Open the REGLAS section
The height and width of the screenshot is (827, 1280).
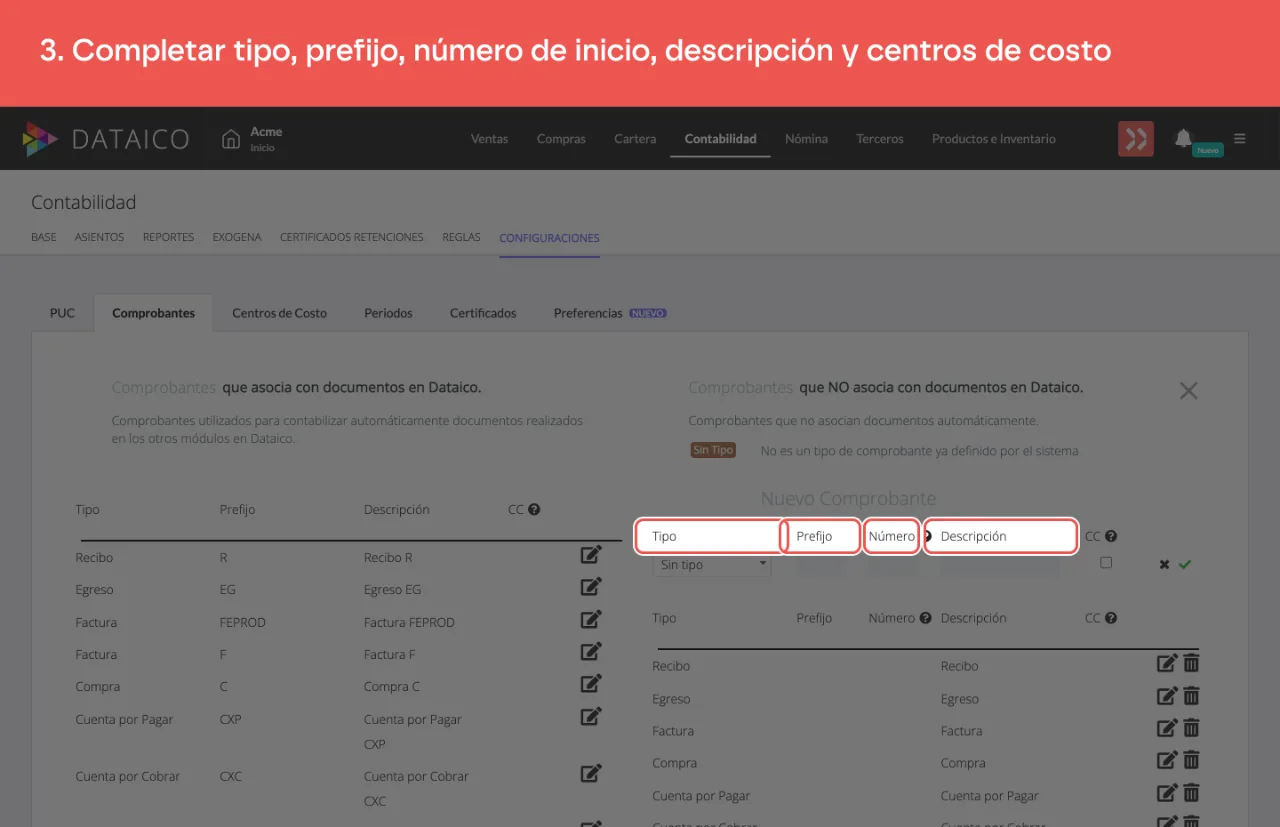461,238
